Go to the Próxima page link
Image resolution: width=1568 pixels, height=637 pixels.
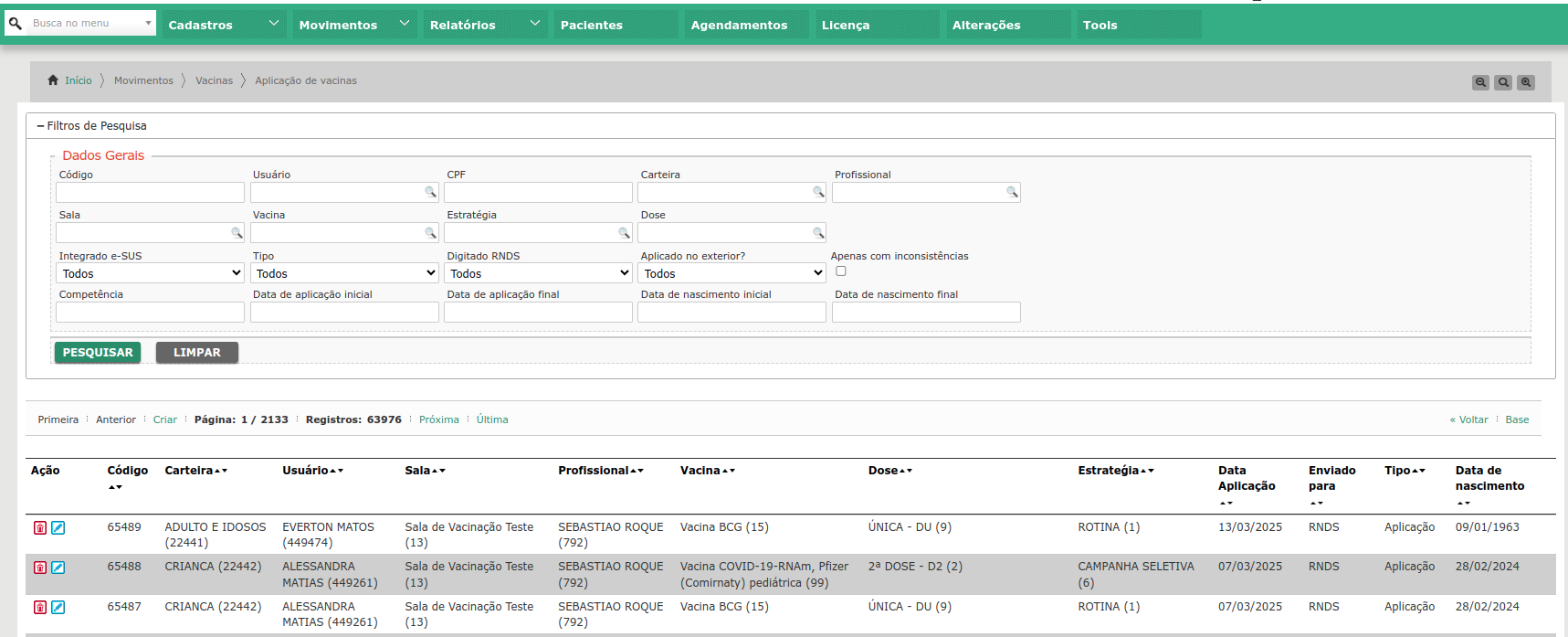(439, 419)
